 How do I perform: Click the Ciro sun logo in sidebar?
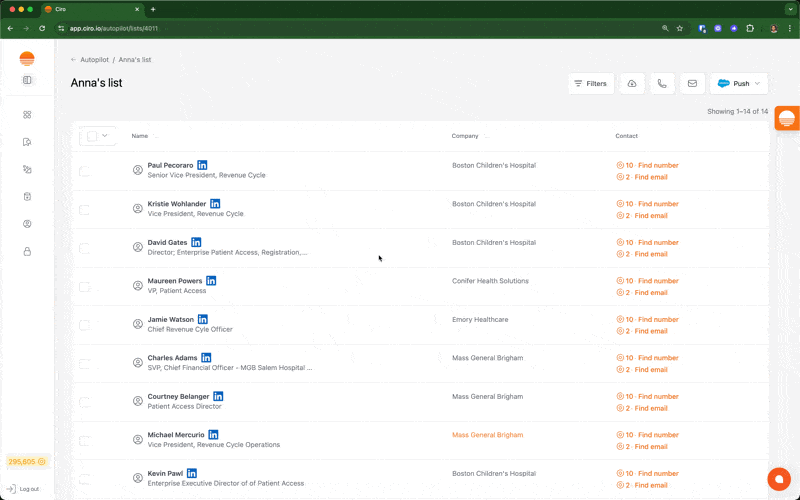27,59
